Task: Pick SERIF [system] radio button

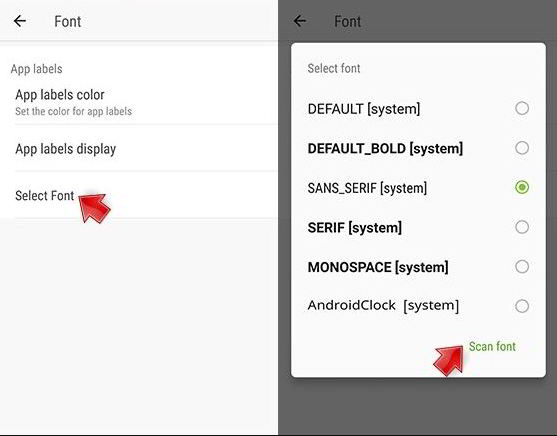Action: 522,227
